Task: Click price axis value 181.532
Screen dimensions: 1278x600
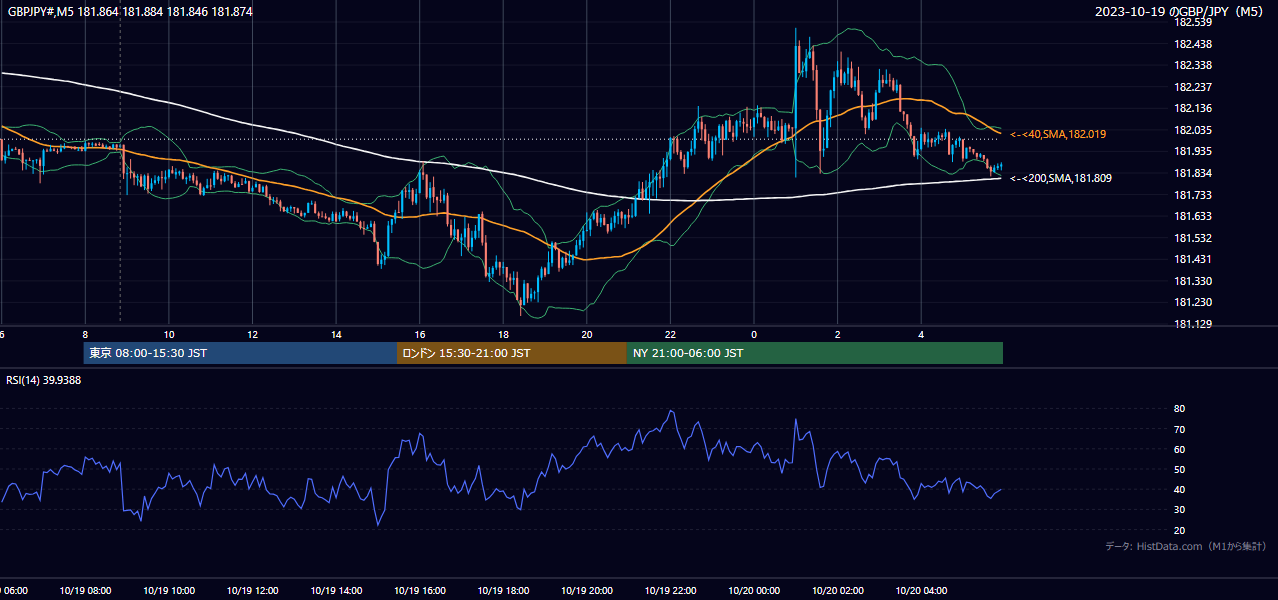Action: (x=1192, y=238)
